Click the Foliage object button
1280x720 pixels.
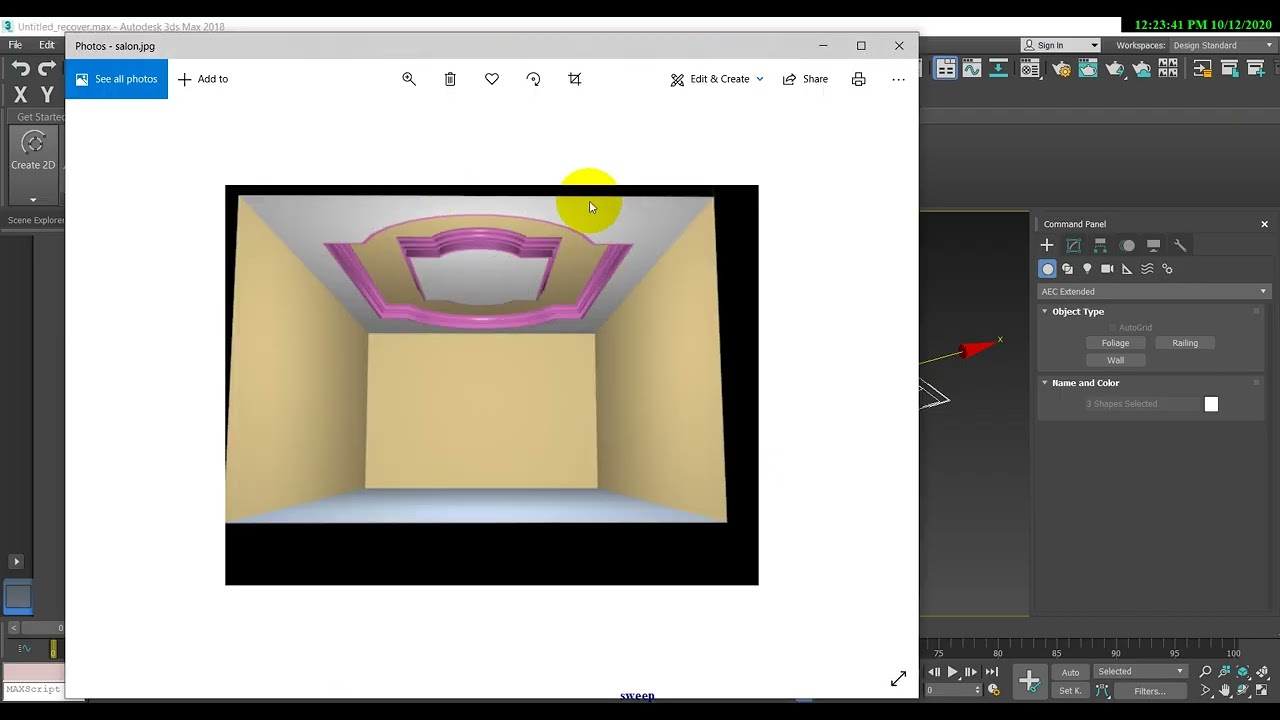click(x=1115, y=343)
